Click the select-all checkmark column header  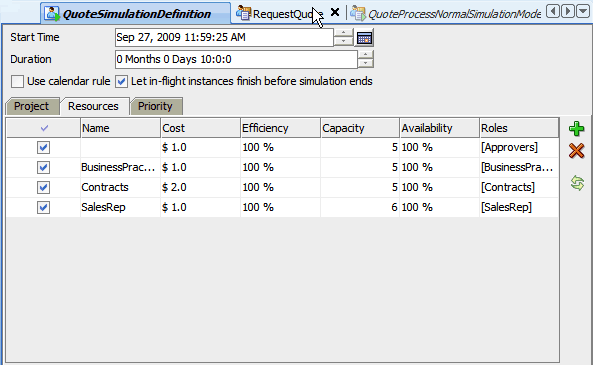44,128
